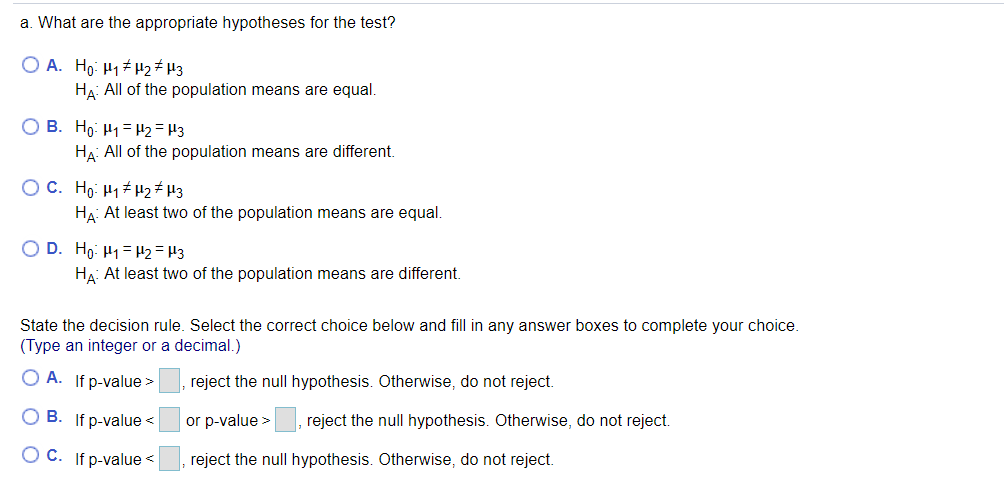Select hypotheses option C radio button
The height and width of the screenshot is (485, 1004).
30,189
